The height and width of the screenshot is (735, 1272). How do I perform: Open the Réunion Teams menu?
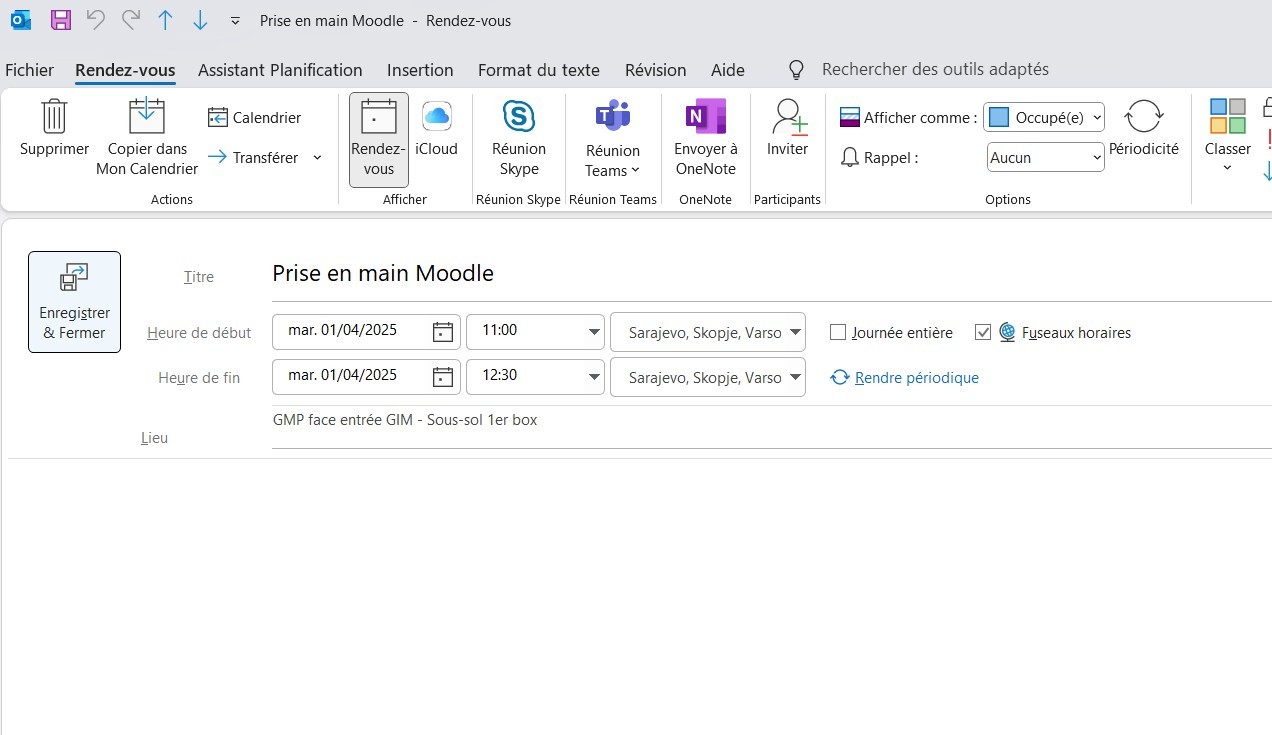coord(612,140)
